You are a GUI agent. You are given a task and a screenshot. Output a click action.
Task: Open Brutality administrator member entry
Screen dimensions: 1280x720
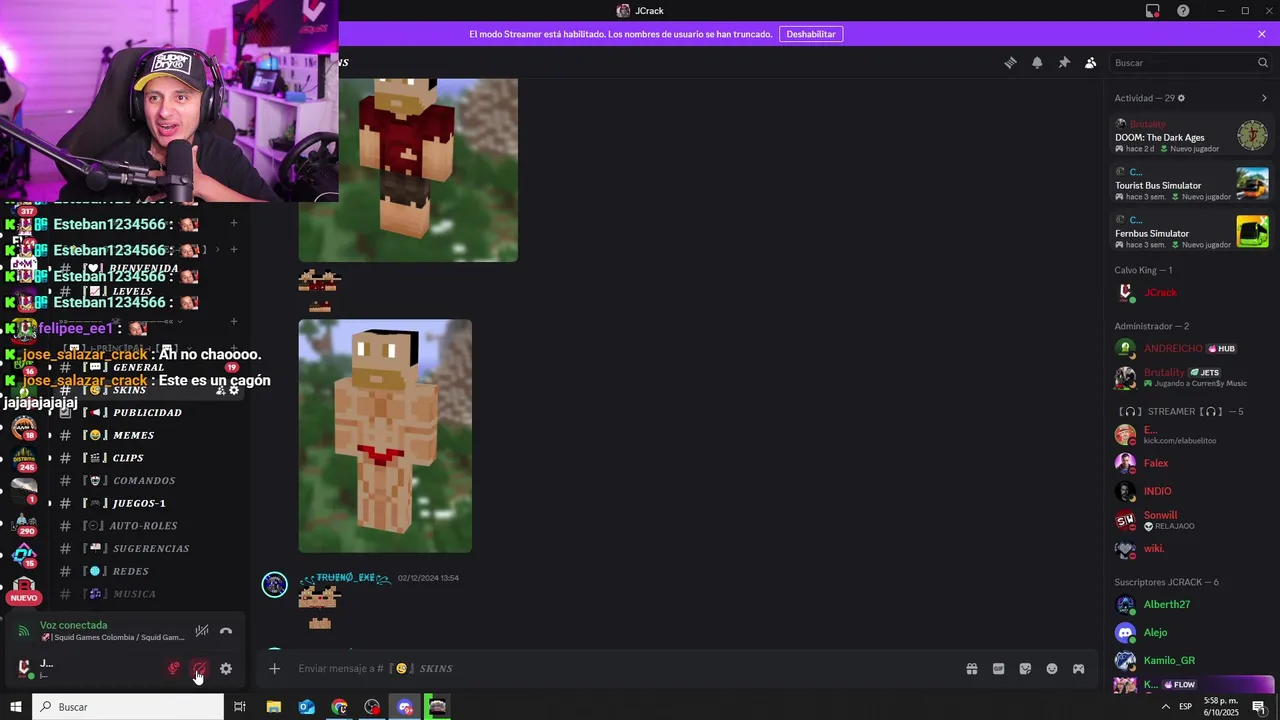(x=1191, y=377)
